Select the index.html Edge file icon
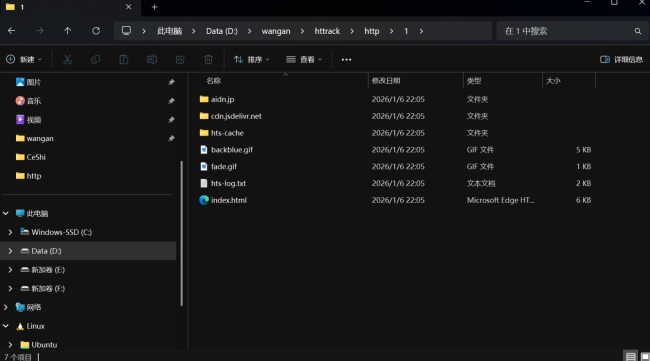 coord(204,200)
